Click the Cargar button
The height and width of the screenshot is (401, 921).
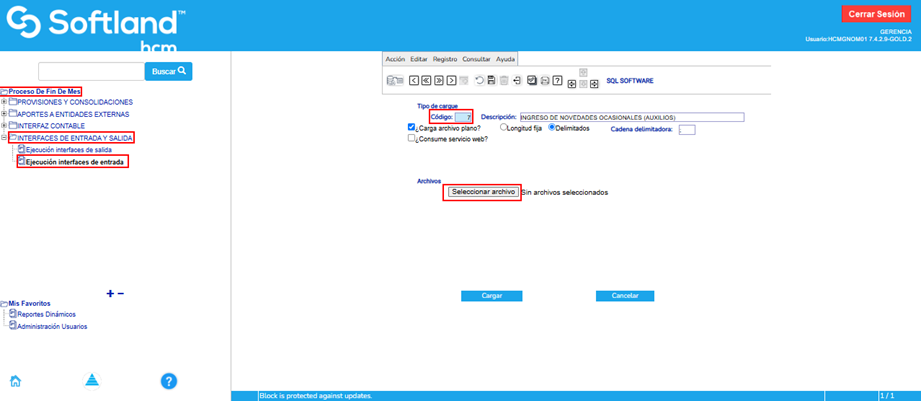tap(491, 296)
